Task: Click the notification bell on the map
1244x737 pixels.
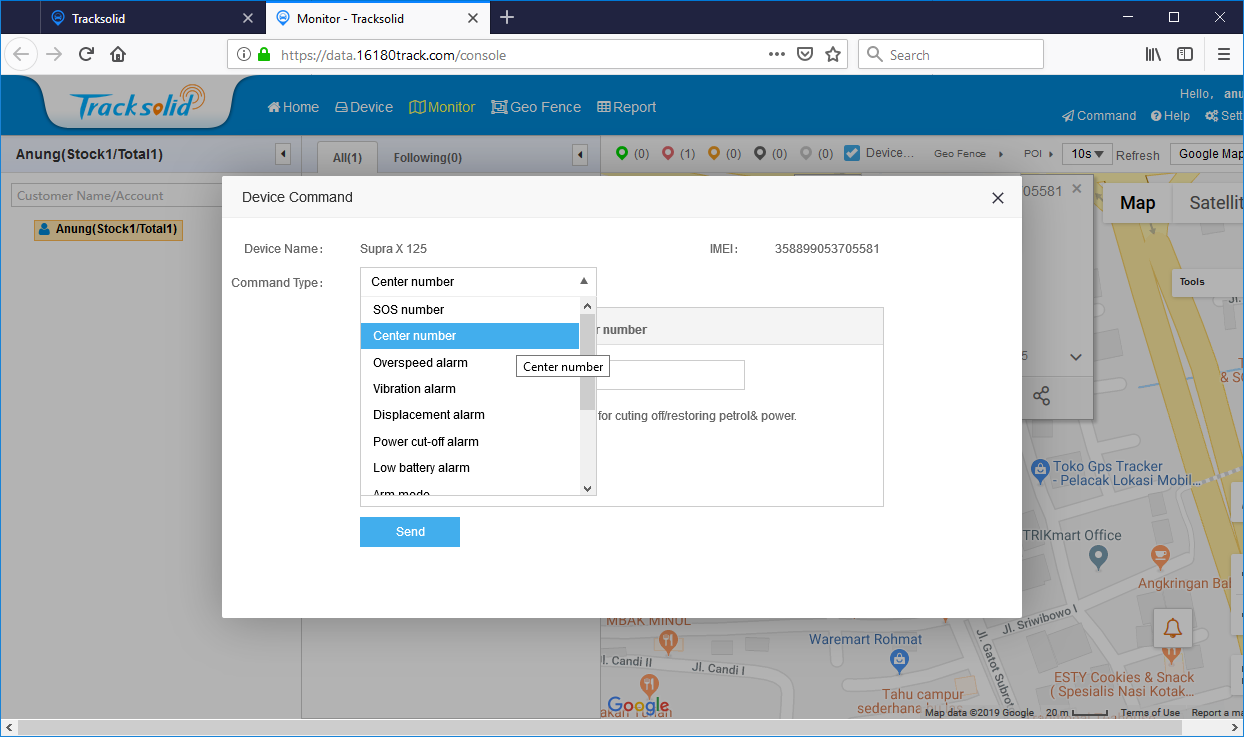Action: tap(1172, 627)
